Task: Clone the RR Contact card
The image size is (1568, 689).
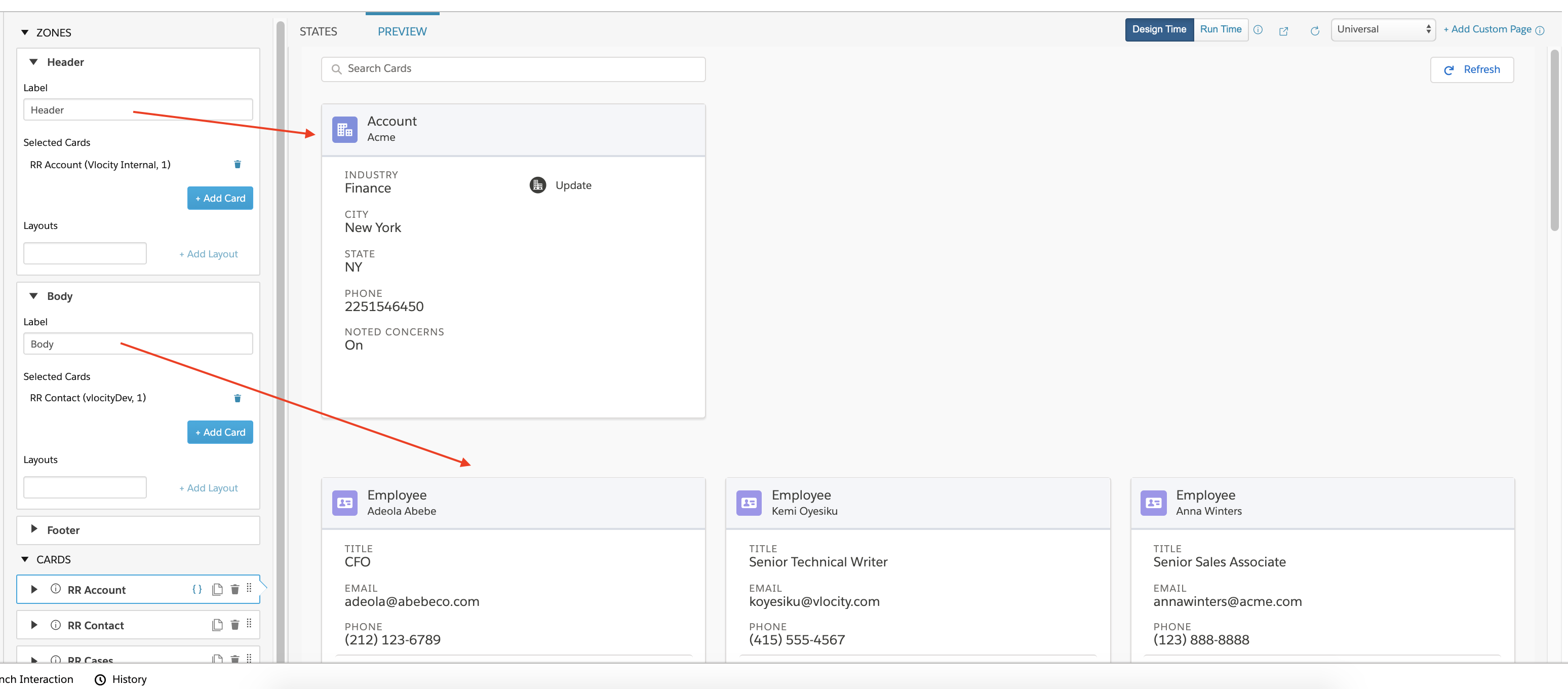Action: [x=217, y=625]
